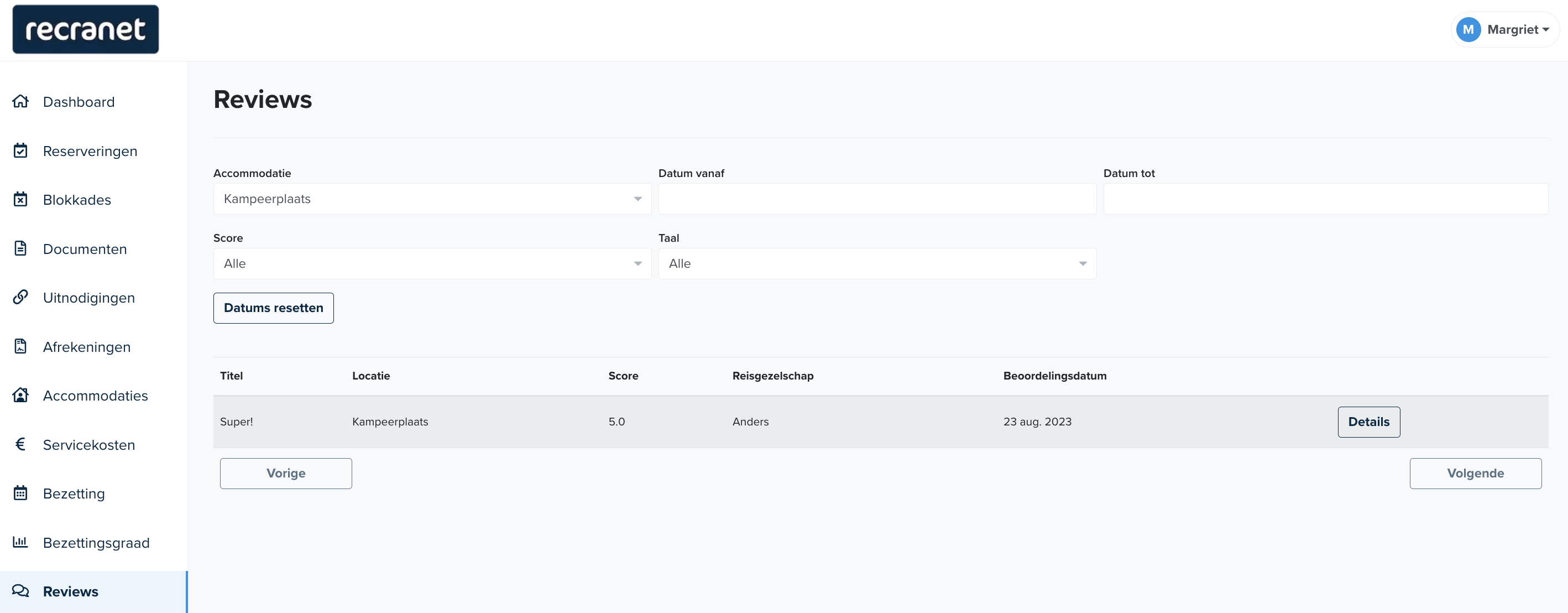Click the Accommodaties house icon

20,396
